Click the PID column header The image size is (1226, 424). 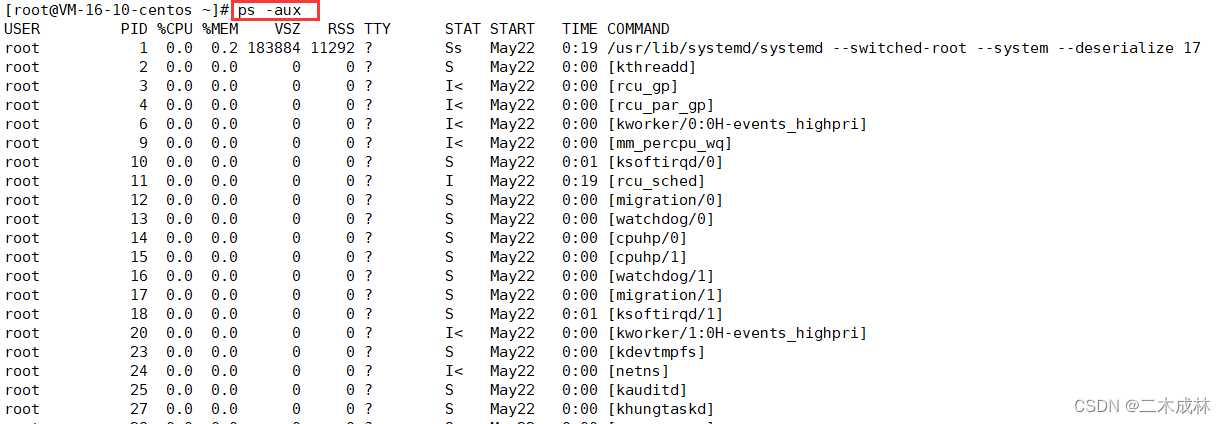tap(134, 29)
